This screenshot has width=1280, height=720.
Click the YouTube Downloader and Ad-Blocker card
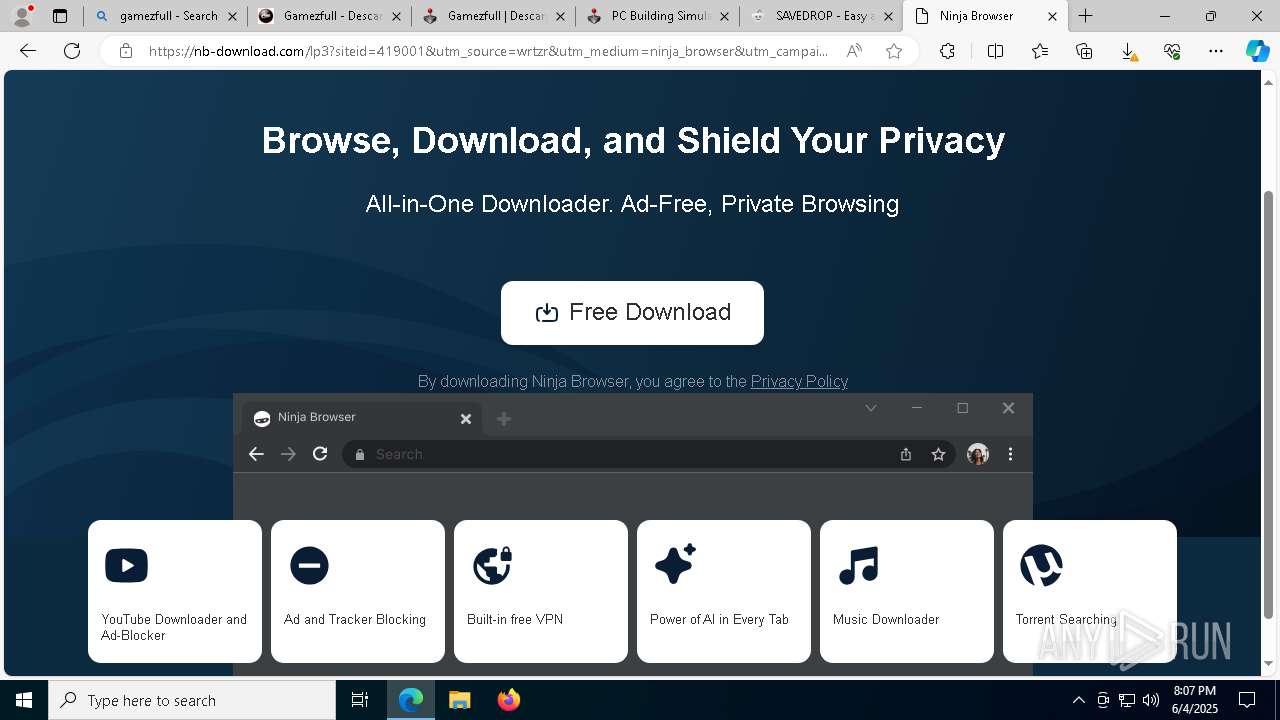(175, 591)
